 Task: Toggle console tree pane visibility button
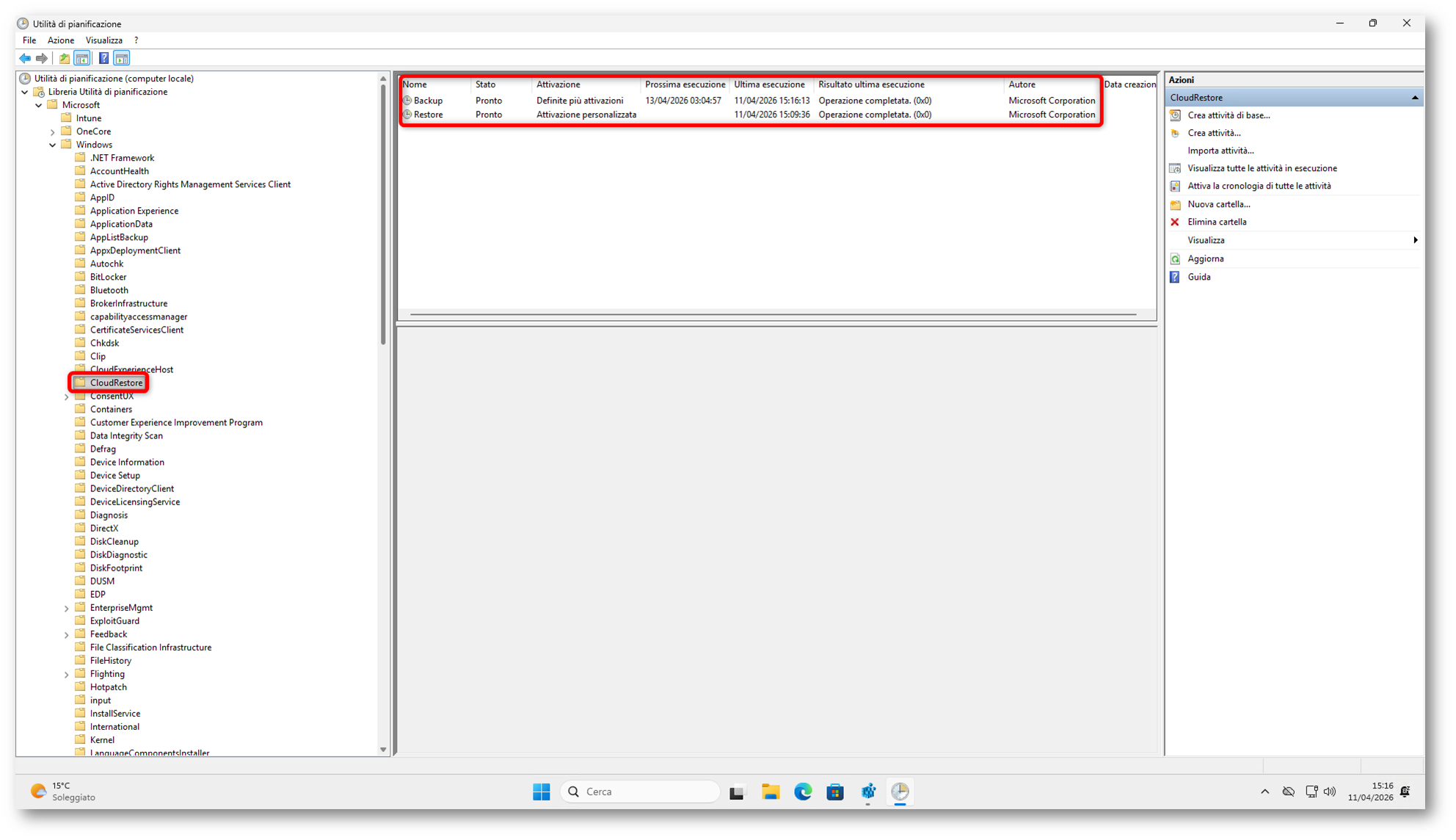click(83, 58)
